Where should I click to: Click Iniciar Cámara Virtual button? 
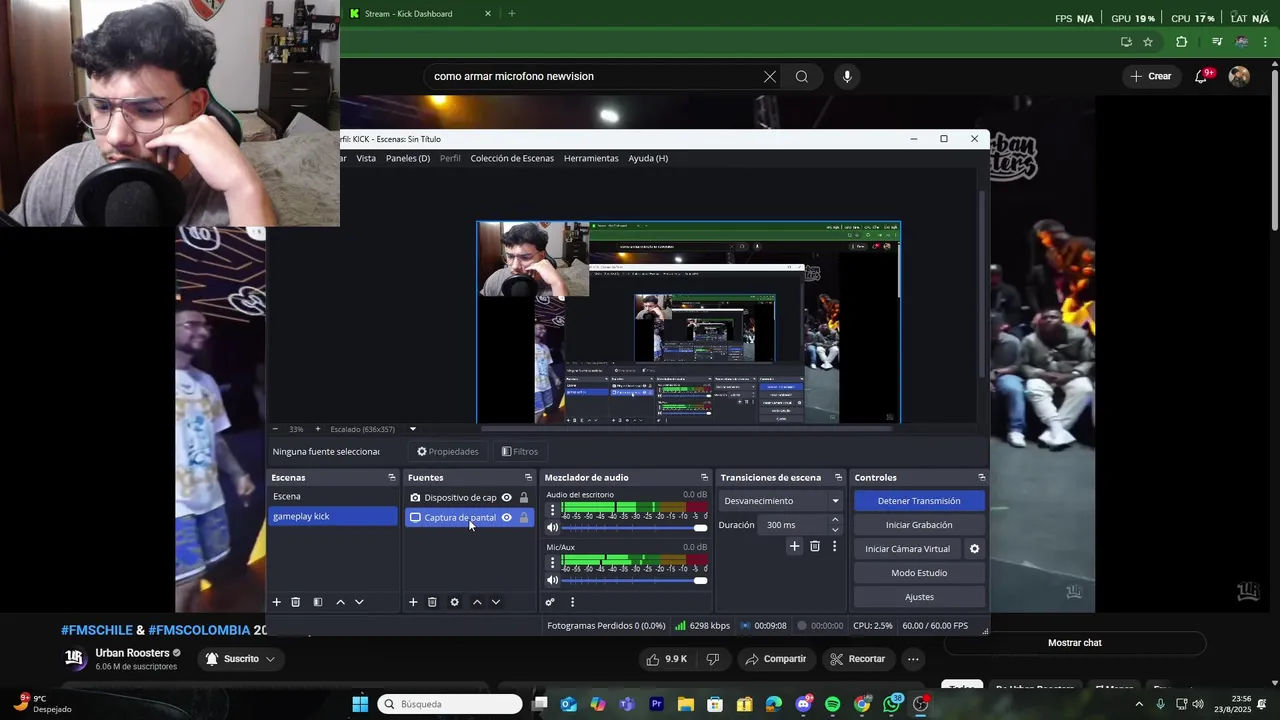coord(908,549)
